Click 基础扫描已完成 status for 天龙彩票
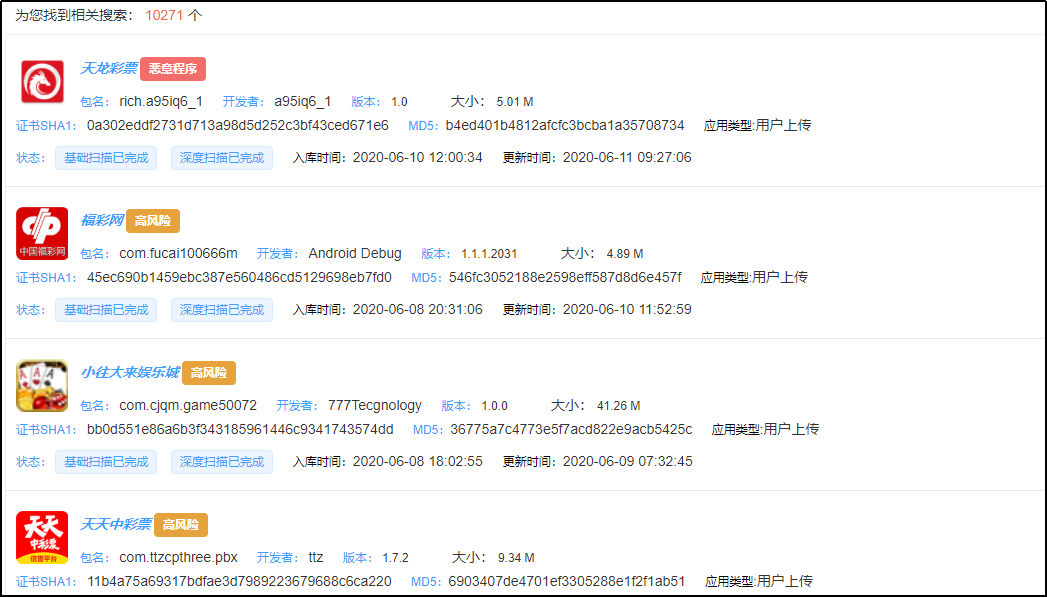The width and height of the screenshot is (1047, 598). click(x=106, y=158)
